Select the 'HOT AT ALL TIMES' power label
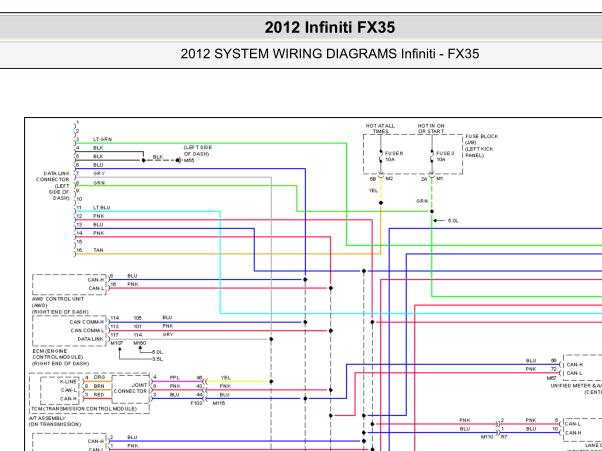 tap(380, 129)
